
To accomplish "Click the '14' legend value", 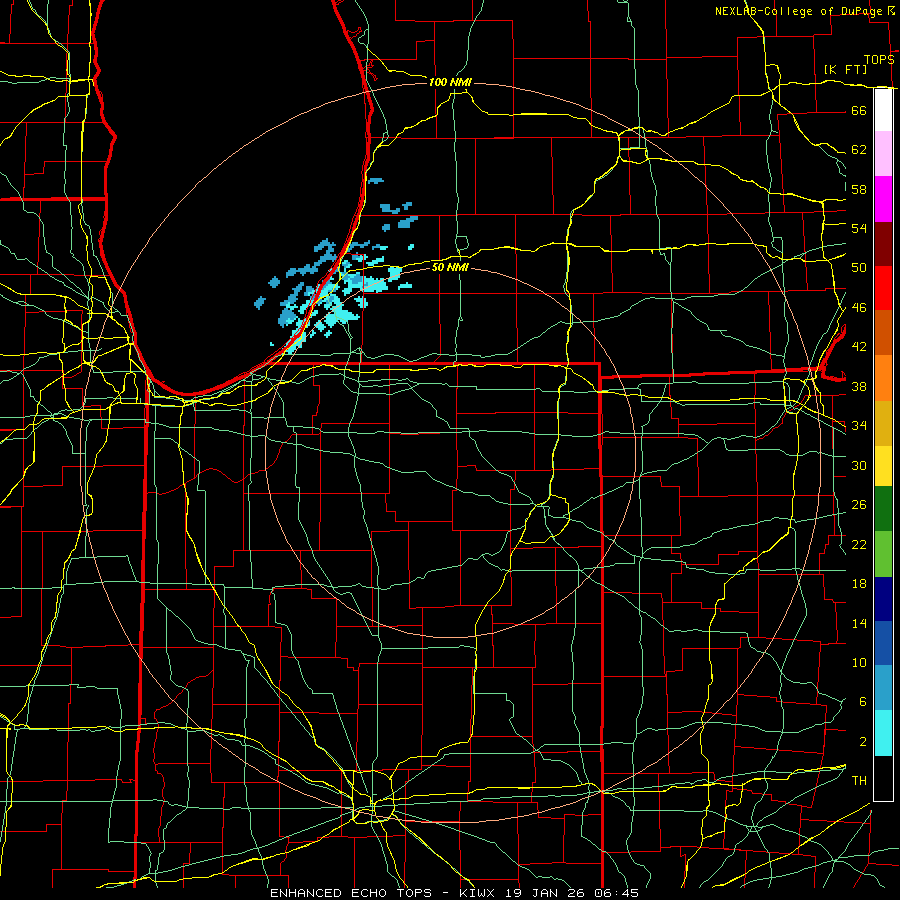I will coord(859,623).
